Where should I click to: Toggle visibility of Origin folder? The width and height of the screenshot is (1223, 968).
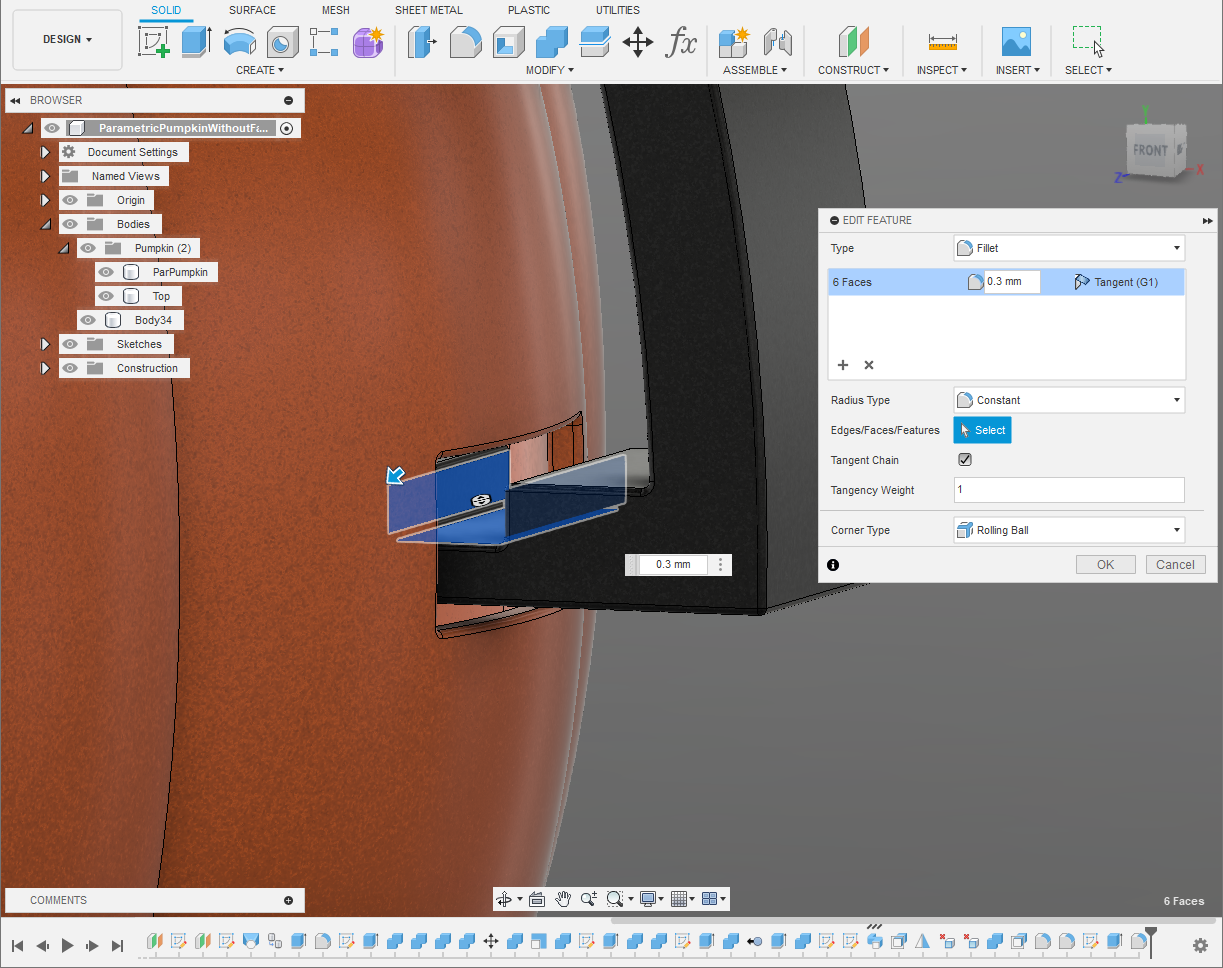pos(70,200)
